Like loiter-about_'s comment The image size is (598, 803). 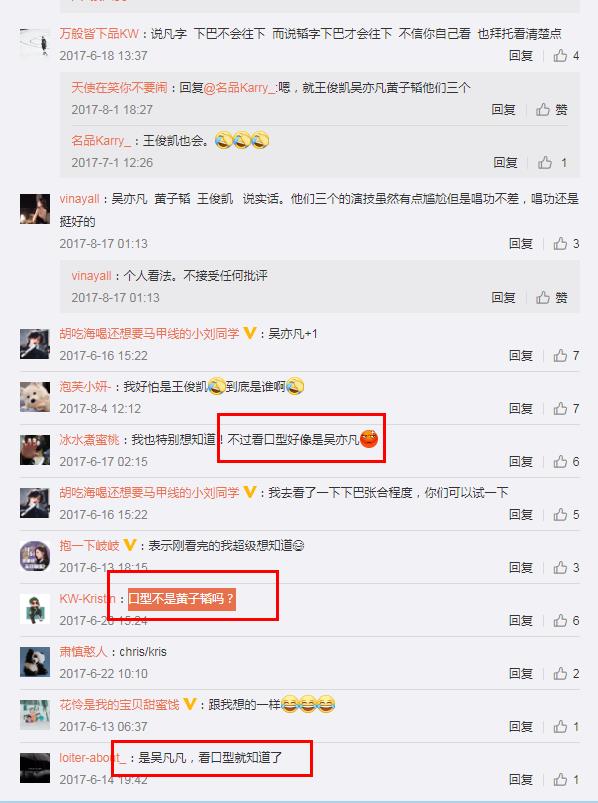coord(566,779)
